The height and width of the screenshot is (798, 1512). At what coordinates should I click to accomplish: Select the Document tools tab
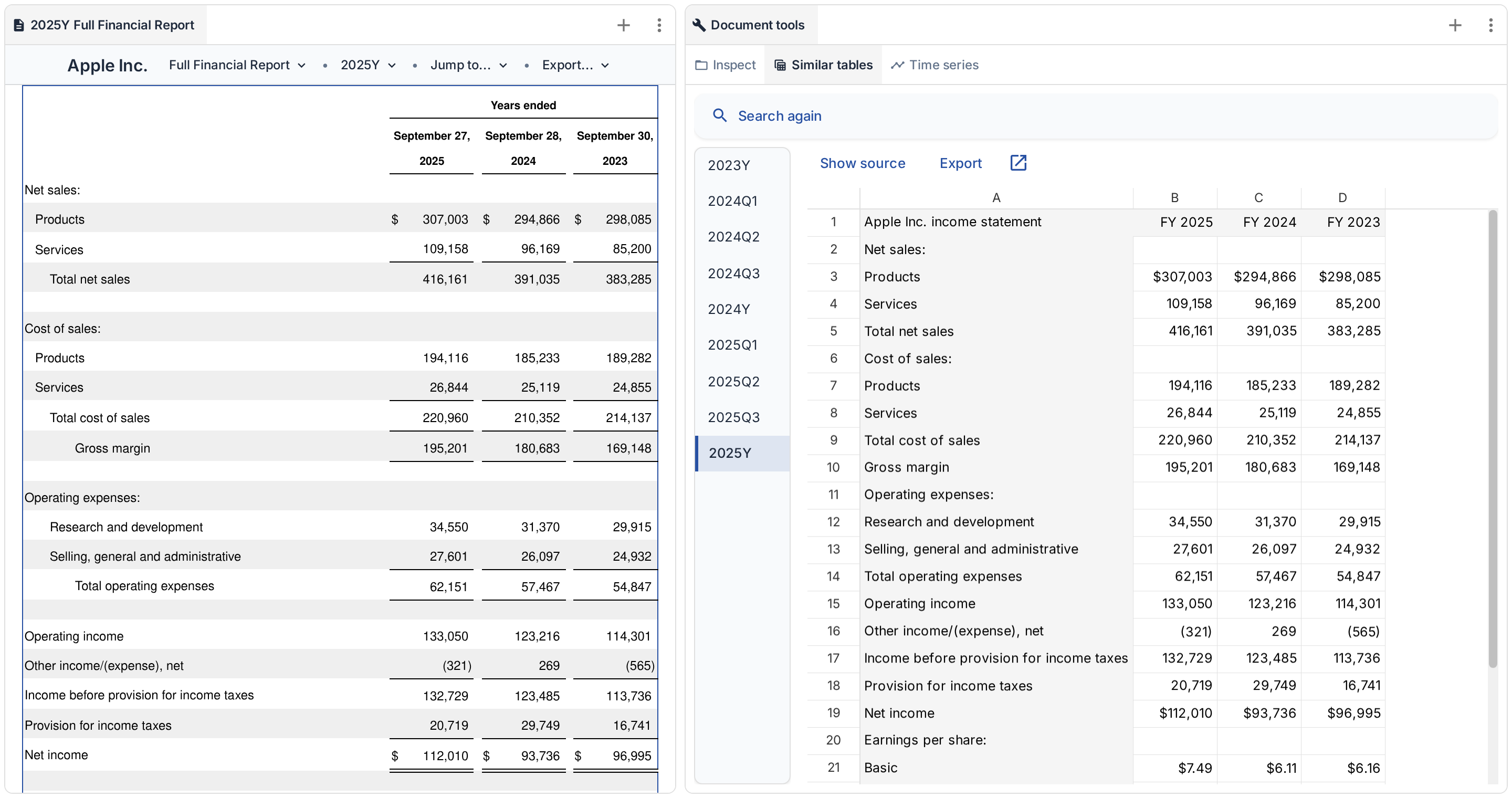point(751,25)
